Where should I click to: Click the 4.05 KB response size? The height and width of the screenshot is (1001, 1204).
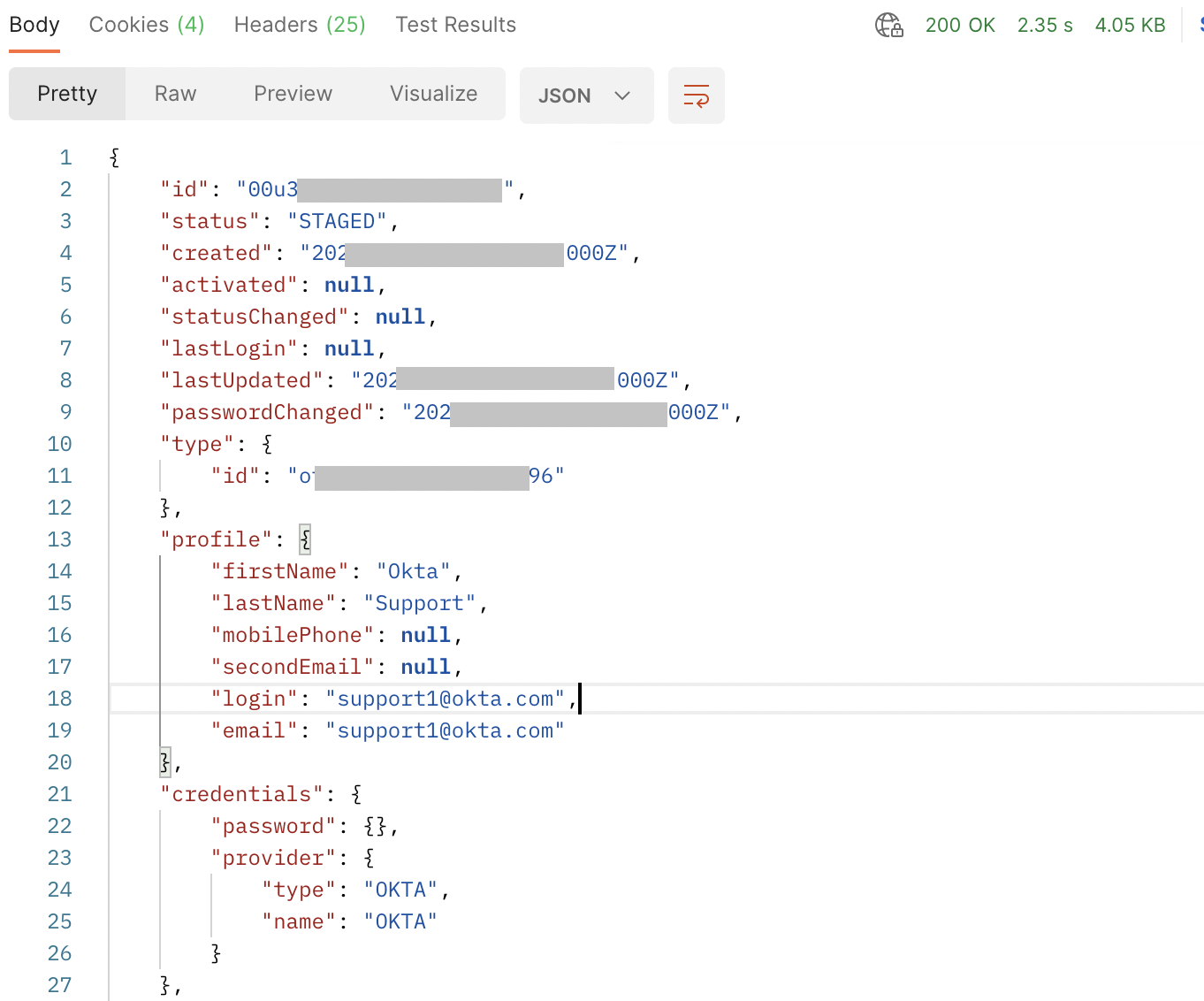point(1130,25)
